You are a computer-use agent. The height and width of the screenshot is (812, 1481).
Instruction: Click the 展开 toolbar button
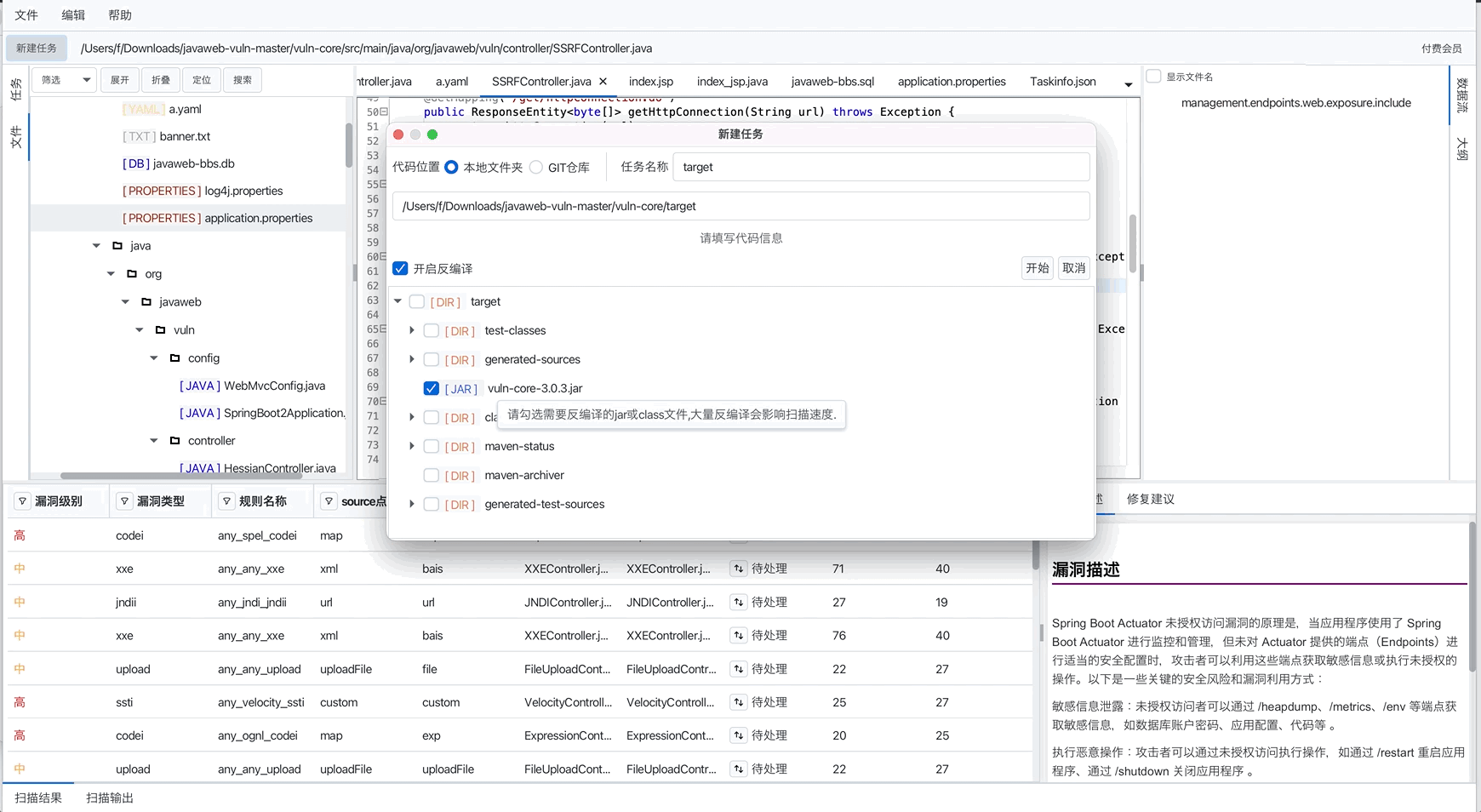pos(120,80)
